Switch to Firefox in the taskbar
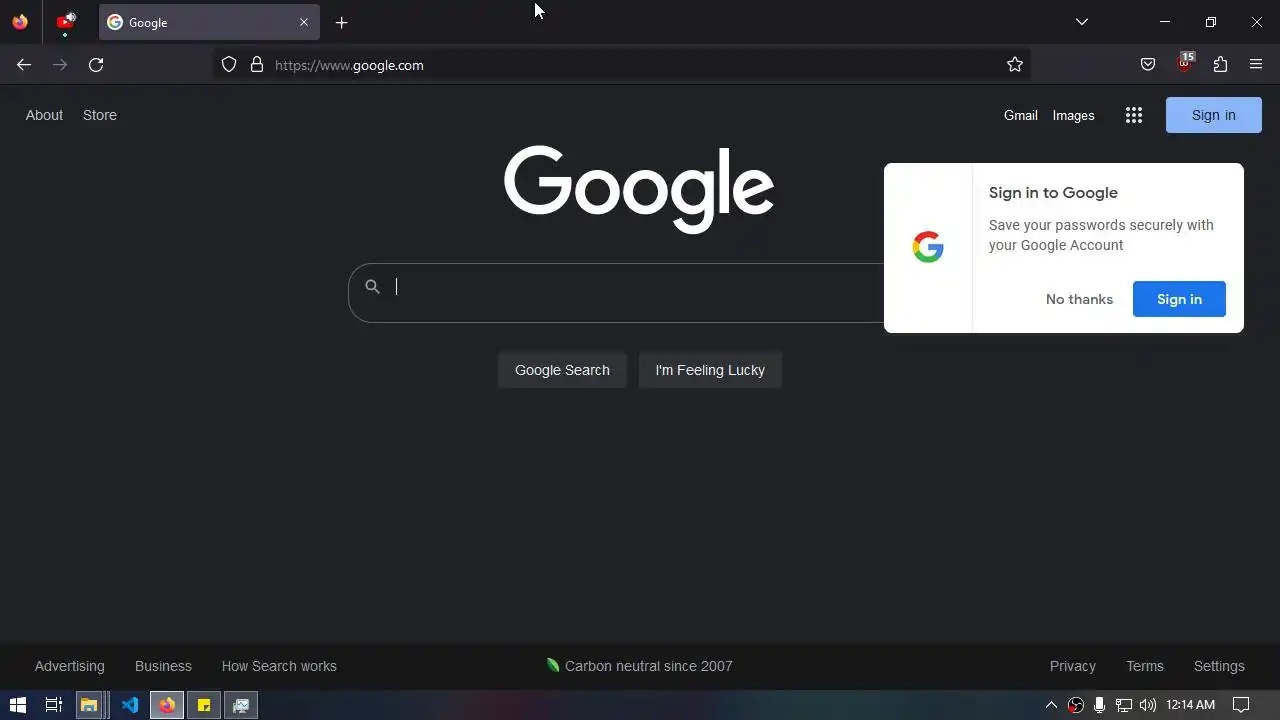Viewport: 1280px width, 720px height. [x=167, y=705]
